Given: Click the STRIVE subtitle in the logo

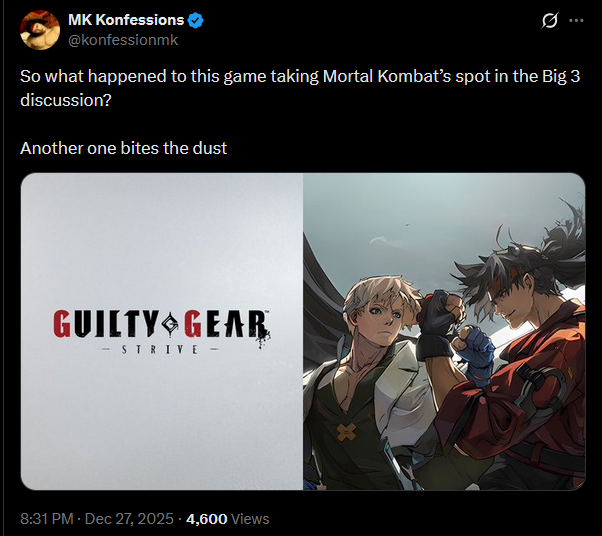Looking at the screenshot, I should pos(160,350).
